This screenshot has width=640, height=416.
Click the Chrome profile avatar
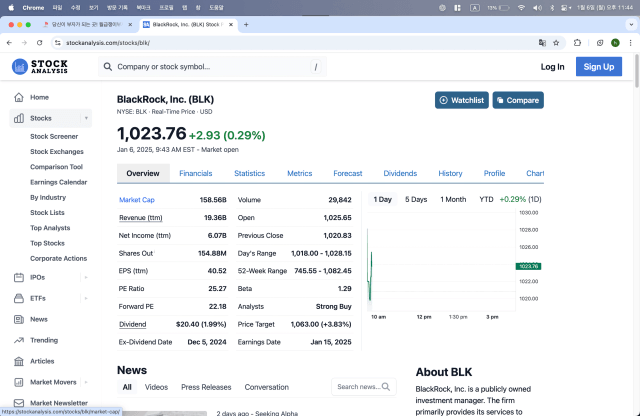615,42
